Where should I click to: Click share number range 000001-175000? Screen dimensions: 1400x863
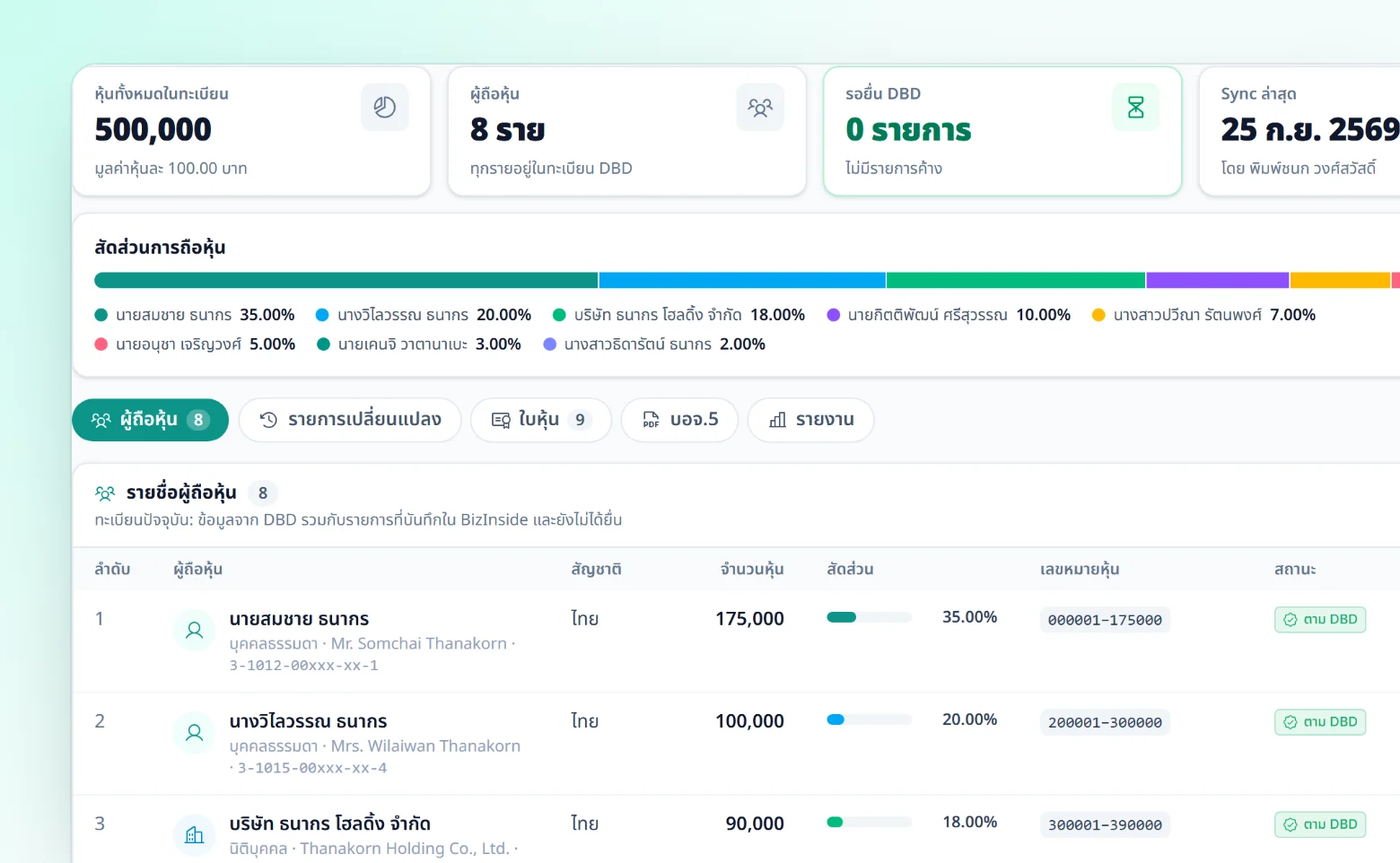(1105, 620)
